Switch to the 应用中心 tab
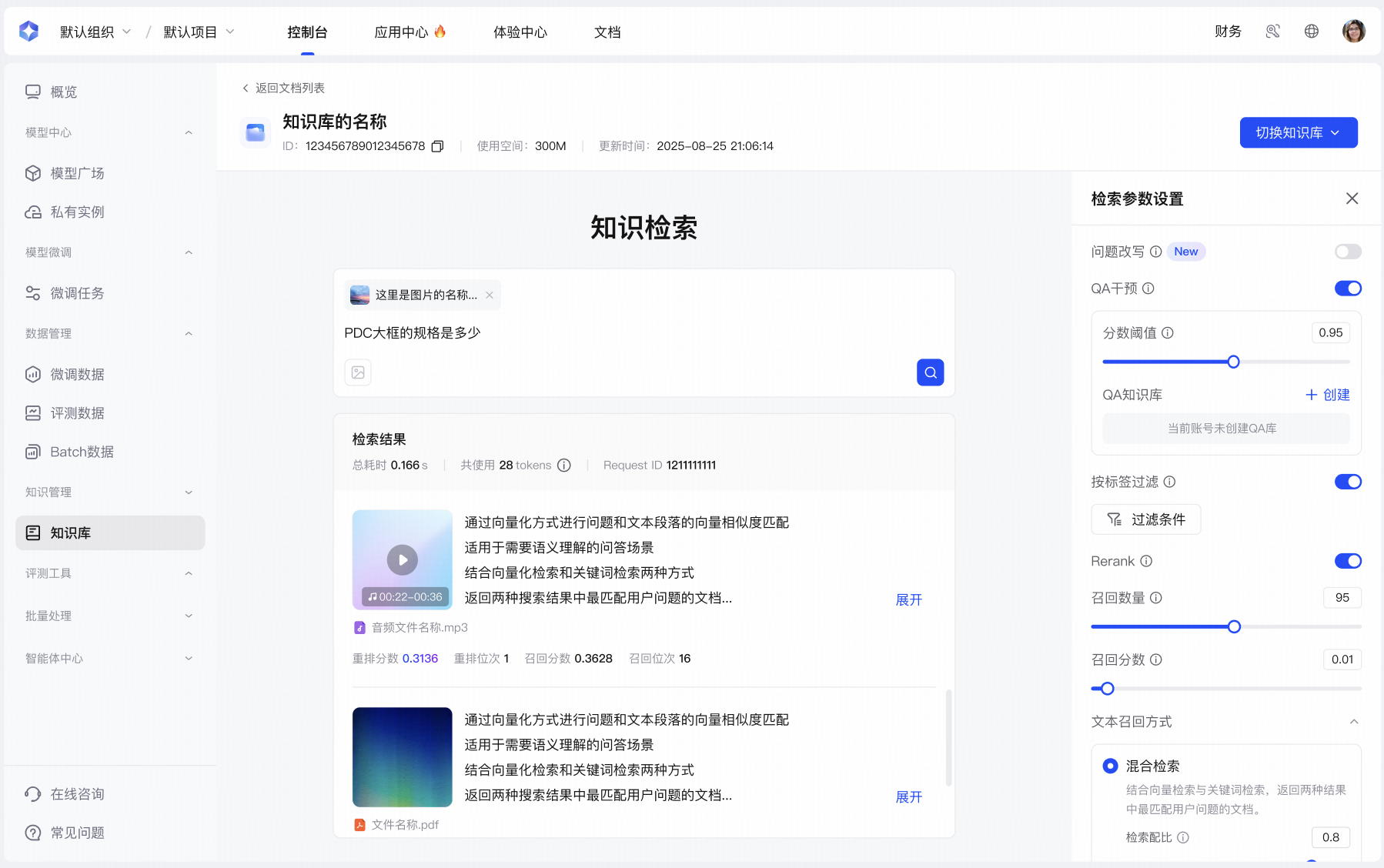Screen dimensions: 1384x868 (409, 32)
